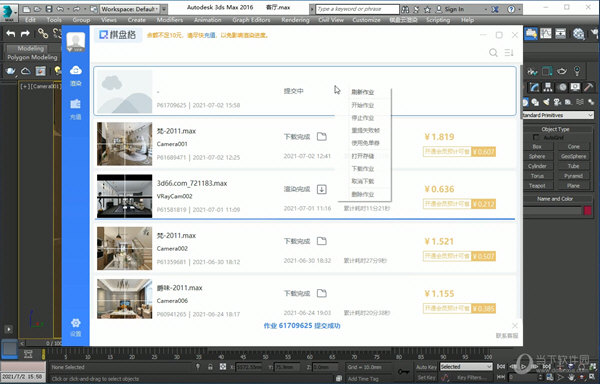Switch to Hierarchy command panel tab
This screenshot has height=384, width=600.
coord(548,87)
